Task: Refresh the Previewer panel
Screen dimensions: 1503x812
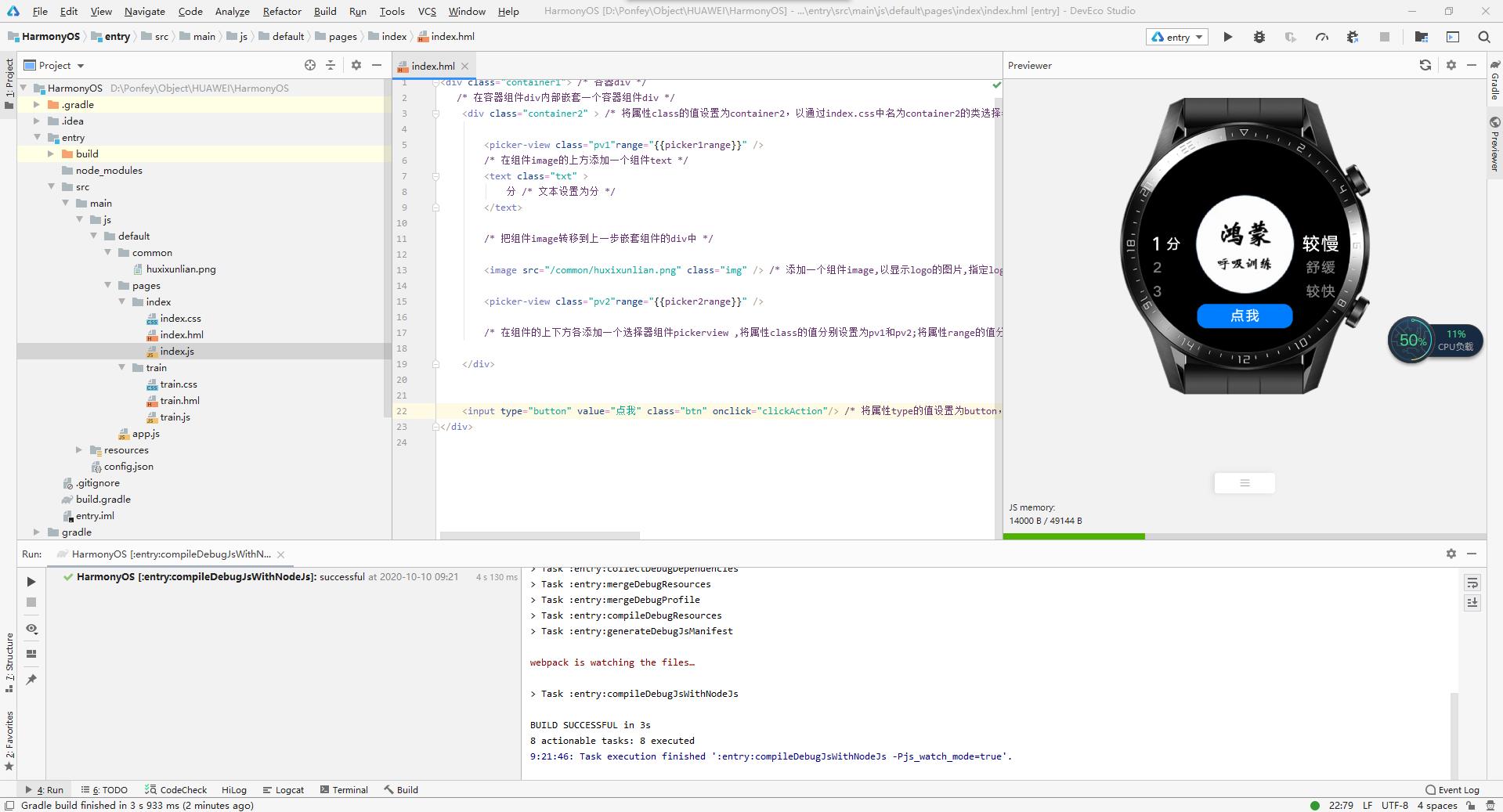Action: pyautogui.click(x=1425, y=66)
